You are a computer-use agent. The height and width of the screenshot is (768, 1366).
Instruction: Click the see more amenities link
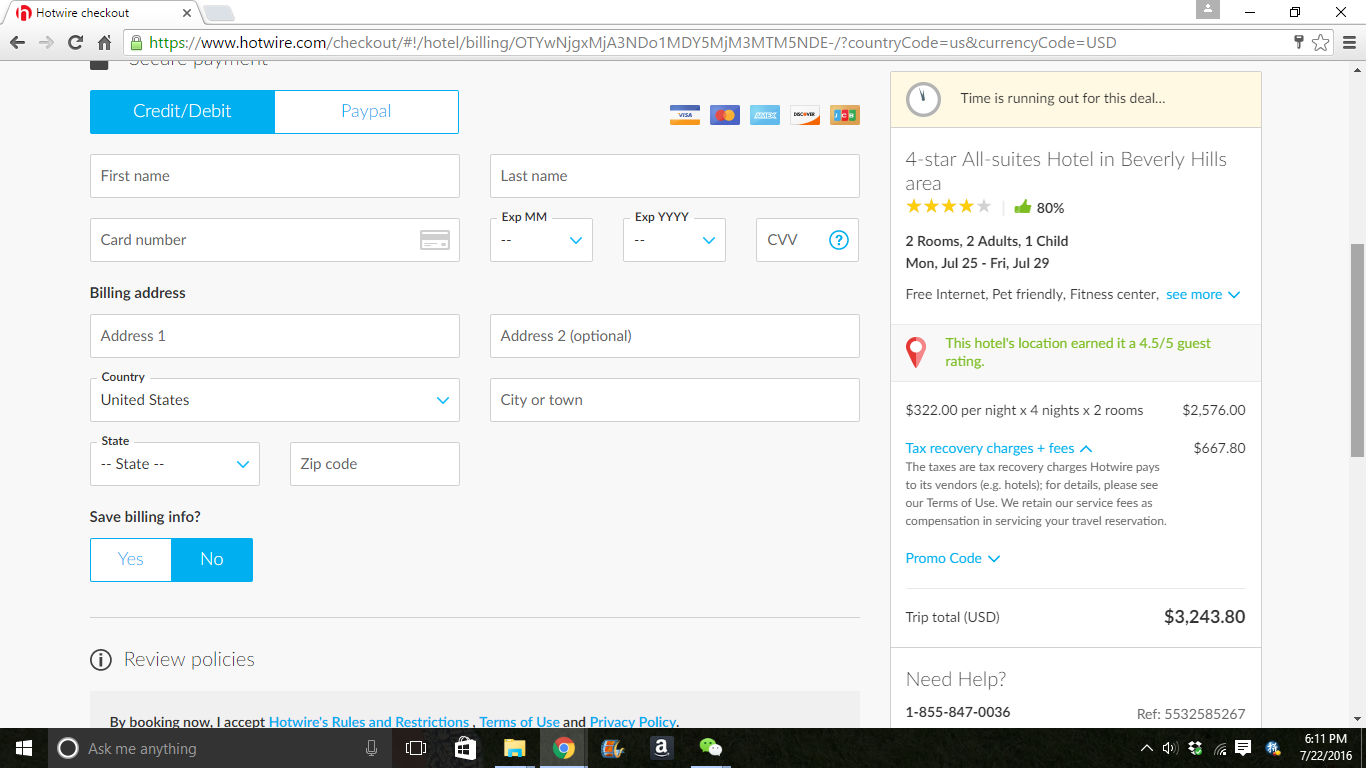1202,295
